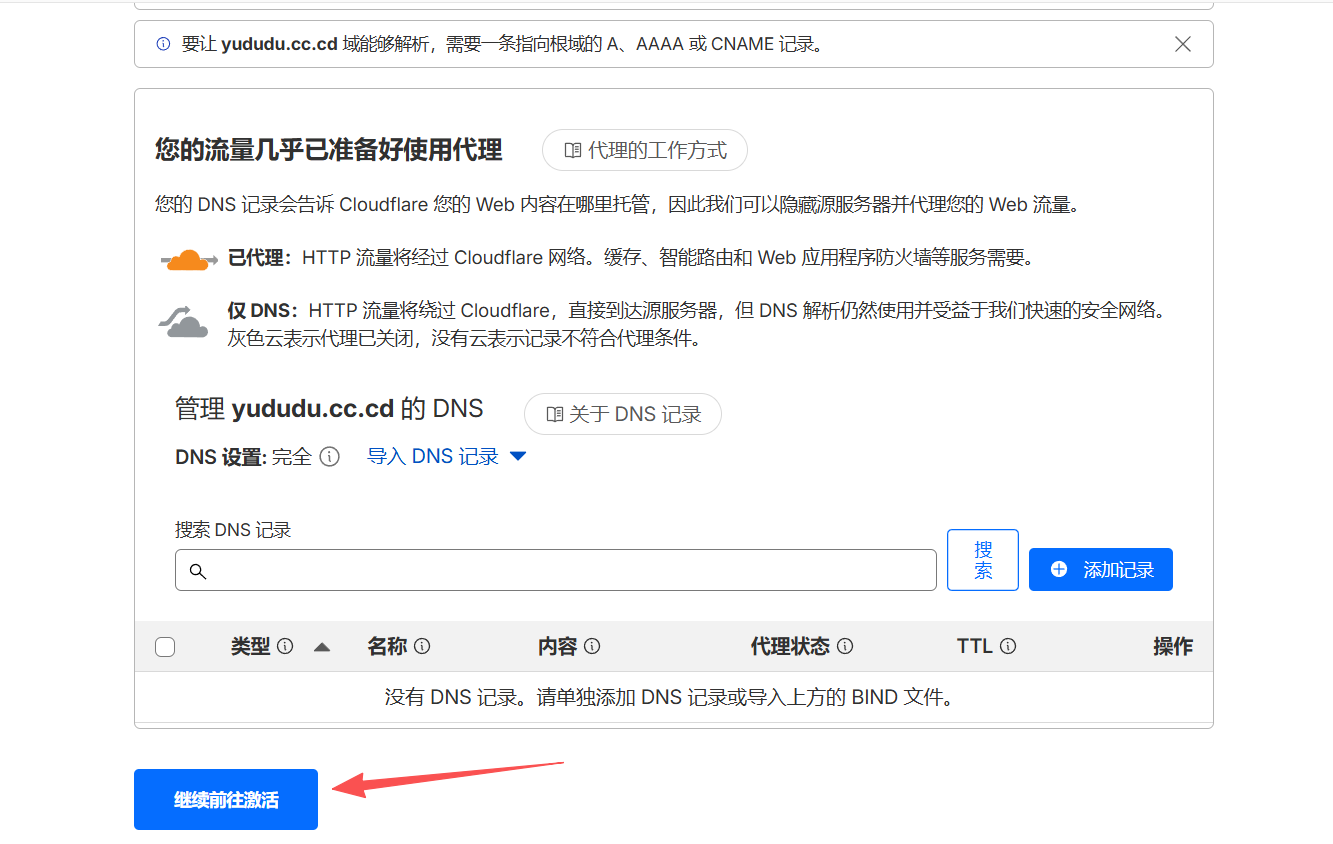Focus the 搜索 DNS 记录 input field
The width and height of the screenshot is (1333, 844).
click(x=556, y=570)
